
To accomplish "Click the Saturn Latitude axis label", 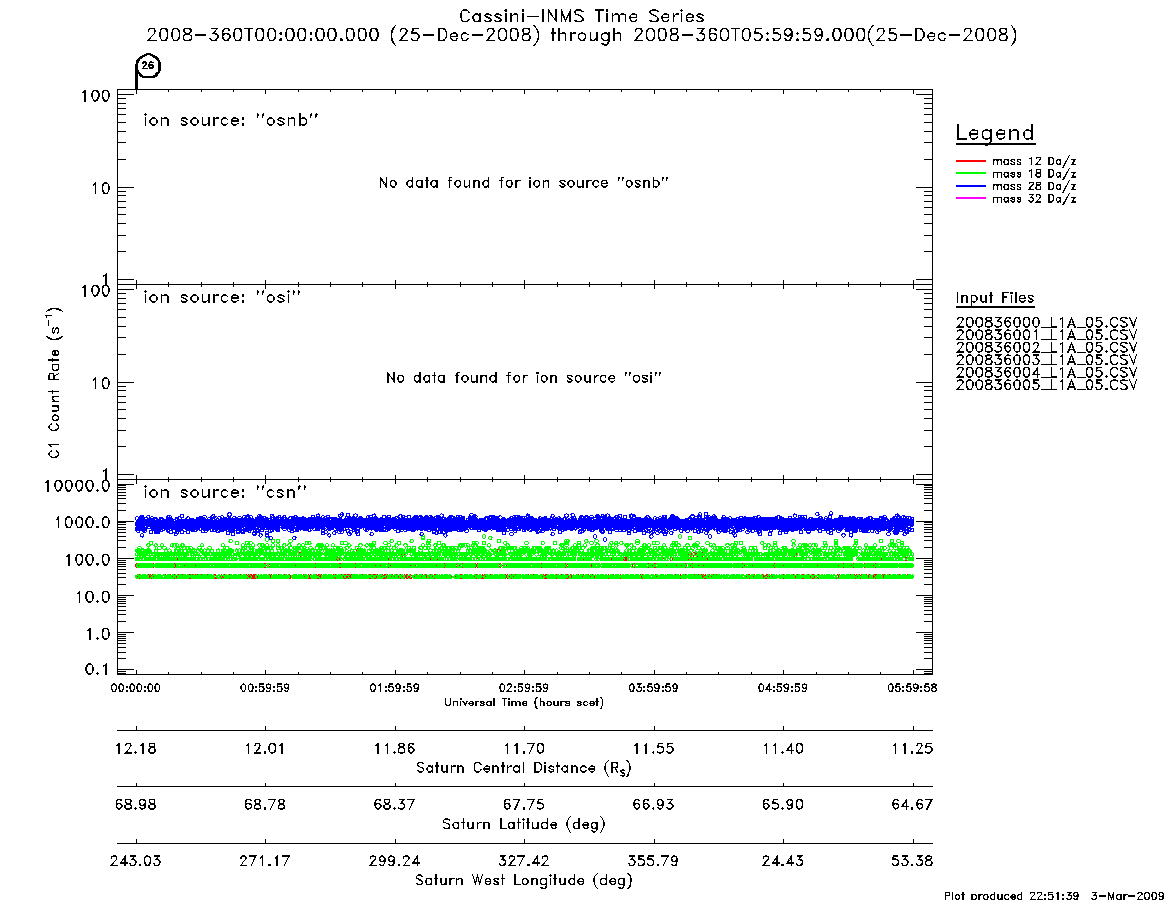I will pos(524,824).
